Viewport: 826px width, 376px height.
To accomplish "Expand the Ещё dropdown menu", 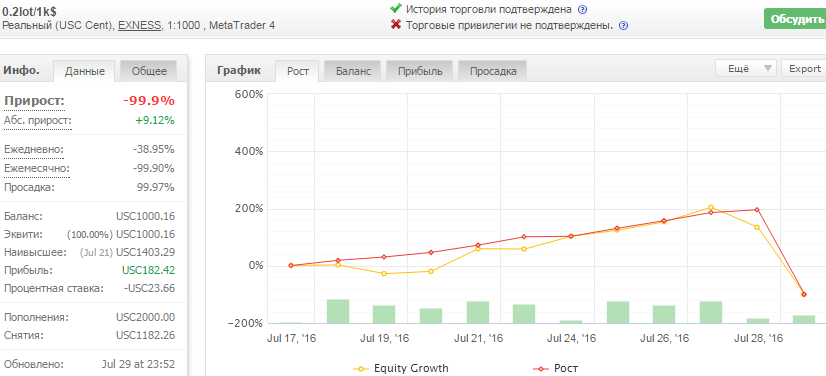I will [x=746, y=68].
